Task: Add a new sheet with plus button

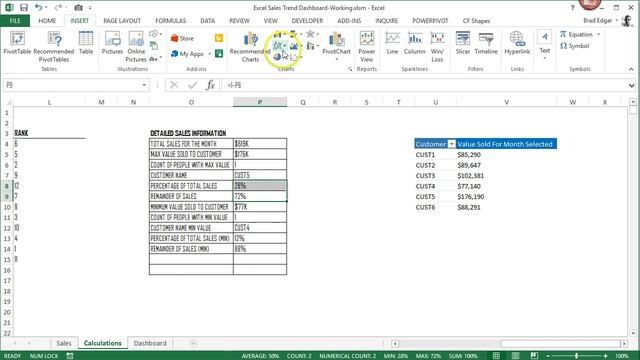Action: (193, 344)
